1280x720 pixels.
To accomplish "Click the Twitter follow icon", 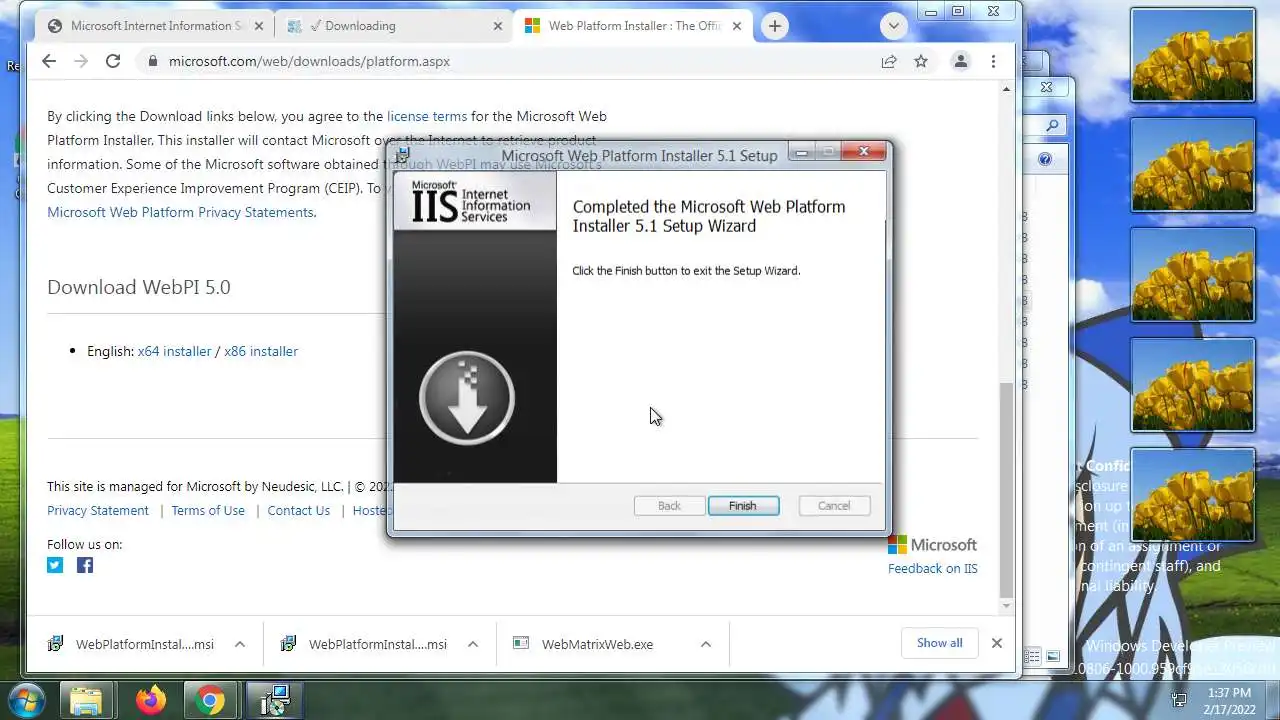I will pyautogui.click(x=55, y=565).
